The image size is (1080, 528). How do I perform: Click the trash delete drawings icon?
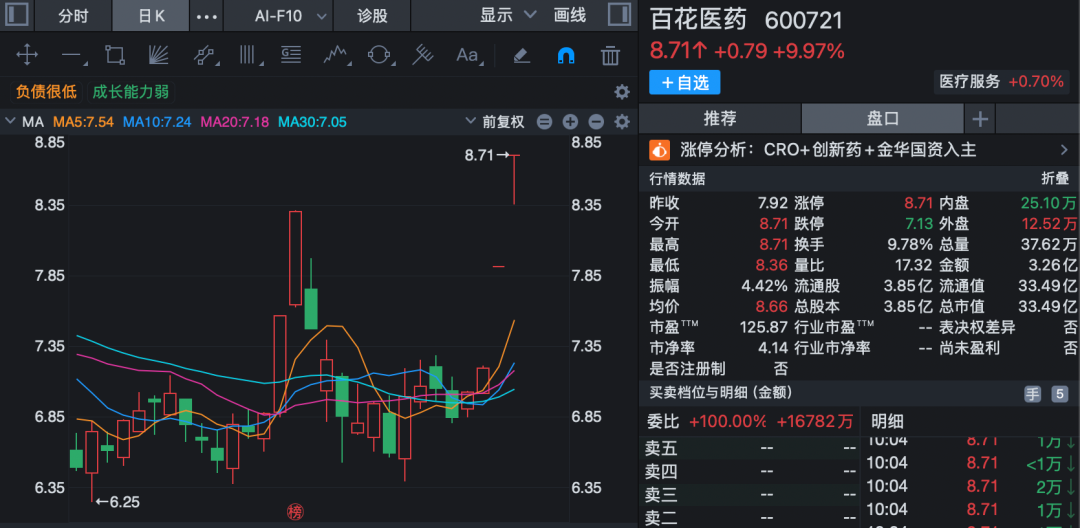610,54
